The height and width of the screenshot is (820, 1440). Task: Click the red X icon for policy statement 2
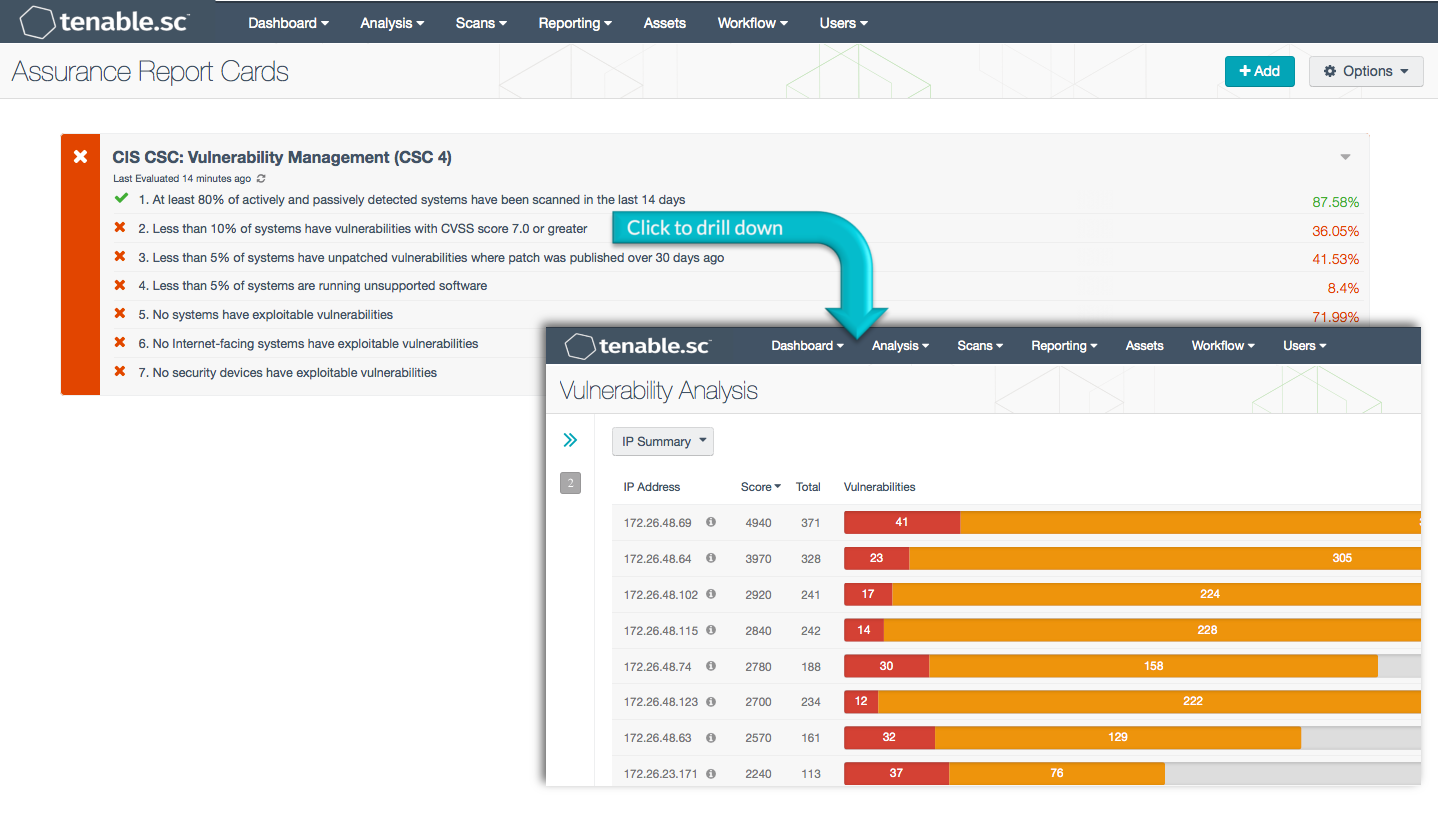120,228
